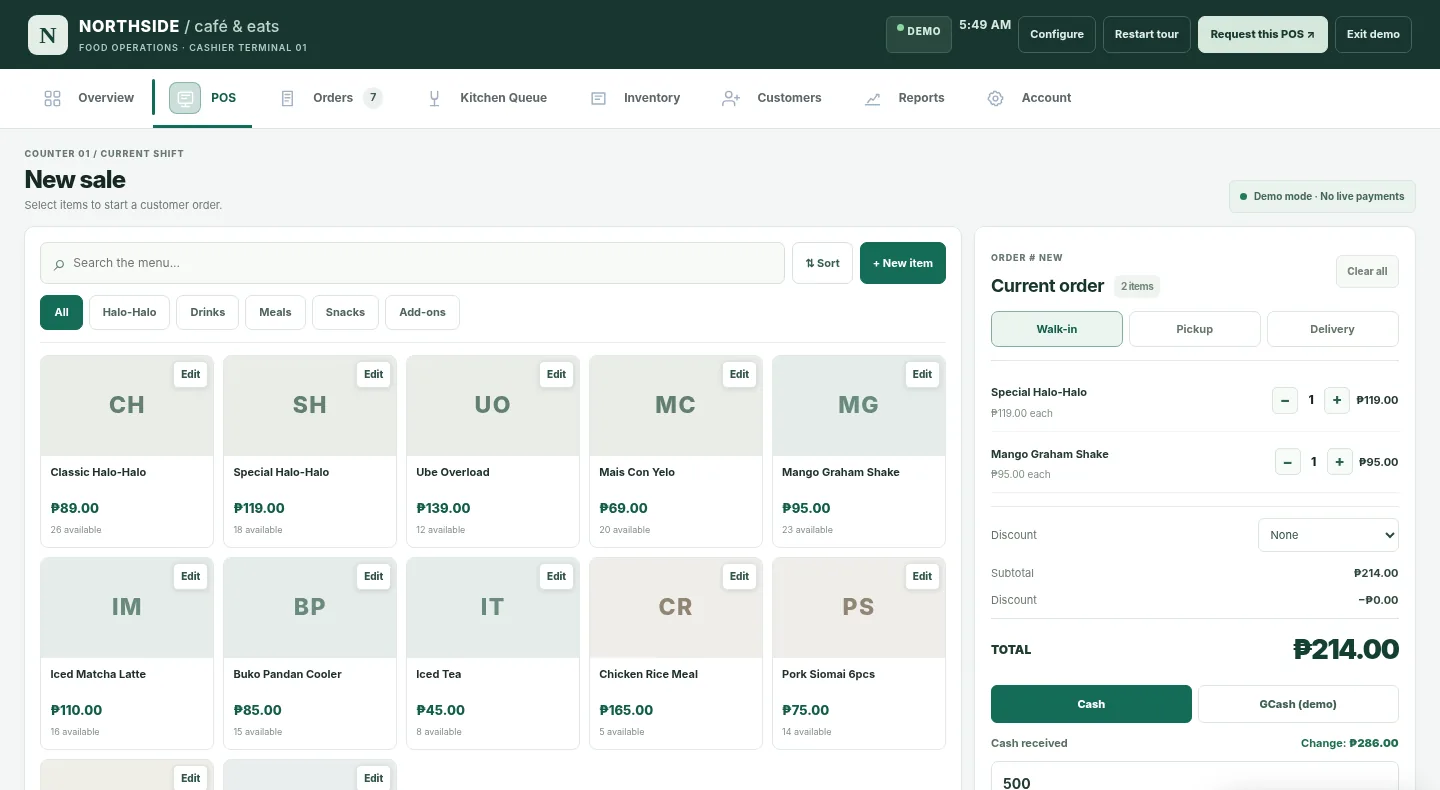The height and width of the screenshot is (790, 1440).
Task: Click Restart tour button
Action: 1147,34
